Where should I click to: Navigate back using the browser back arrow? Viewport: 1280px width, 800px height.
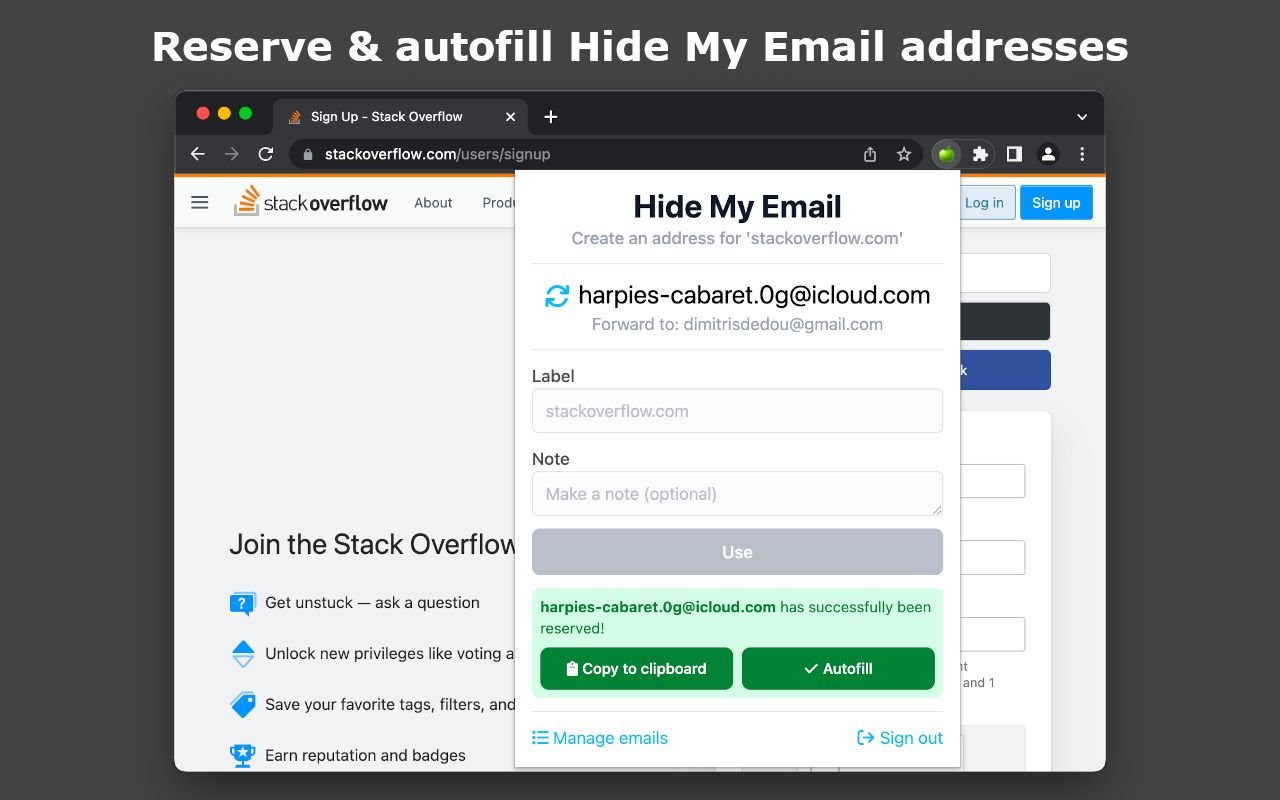click(197, 154)
